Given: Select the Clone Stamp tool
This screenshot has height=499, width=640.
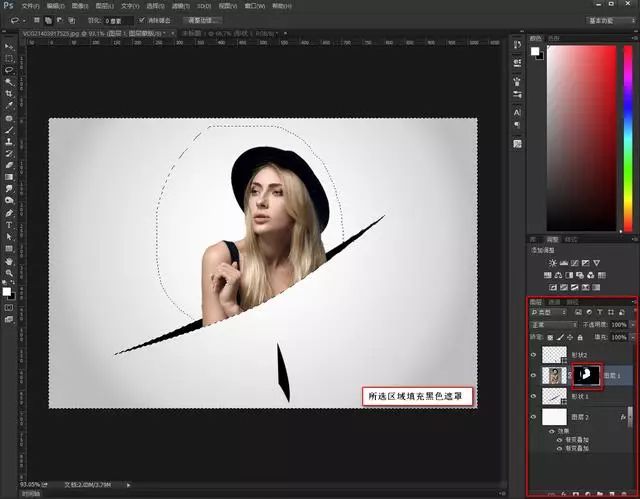Looking at the screenshot, I should 9,142.
